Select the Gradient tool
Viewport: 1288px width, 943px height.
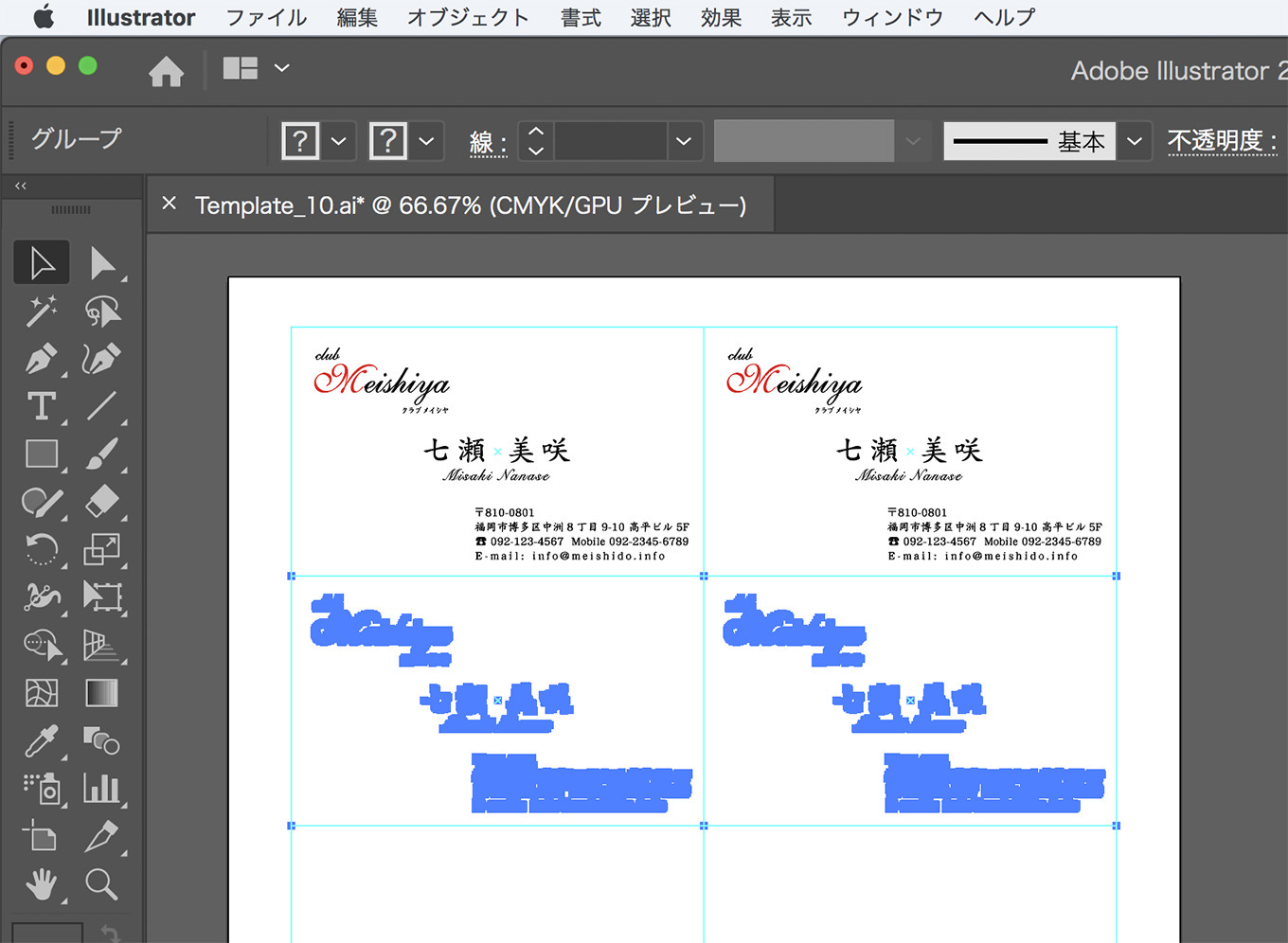click(x=102, y=692)
